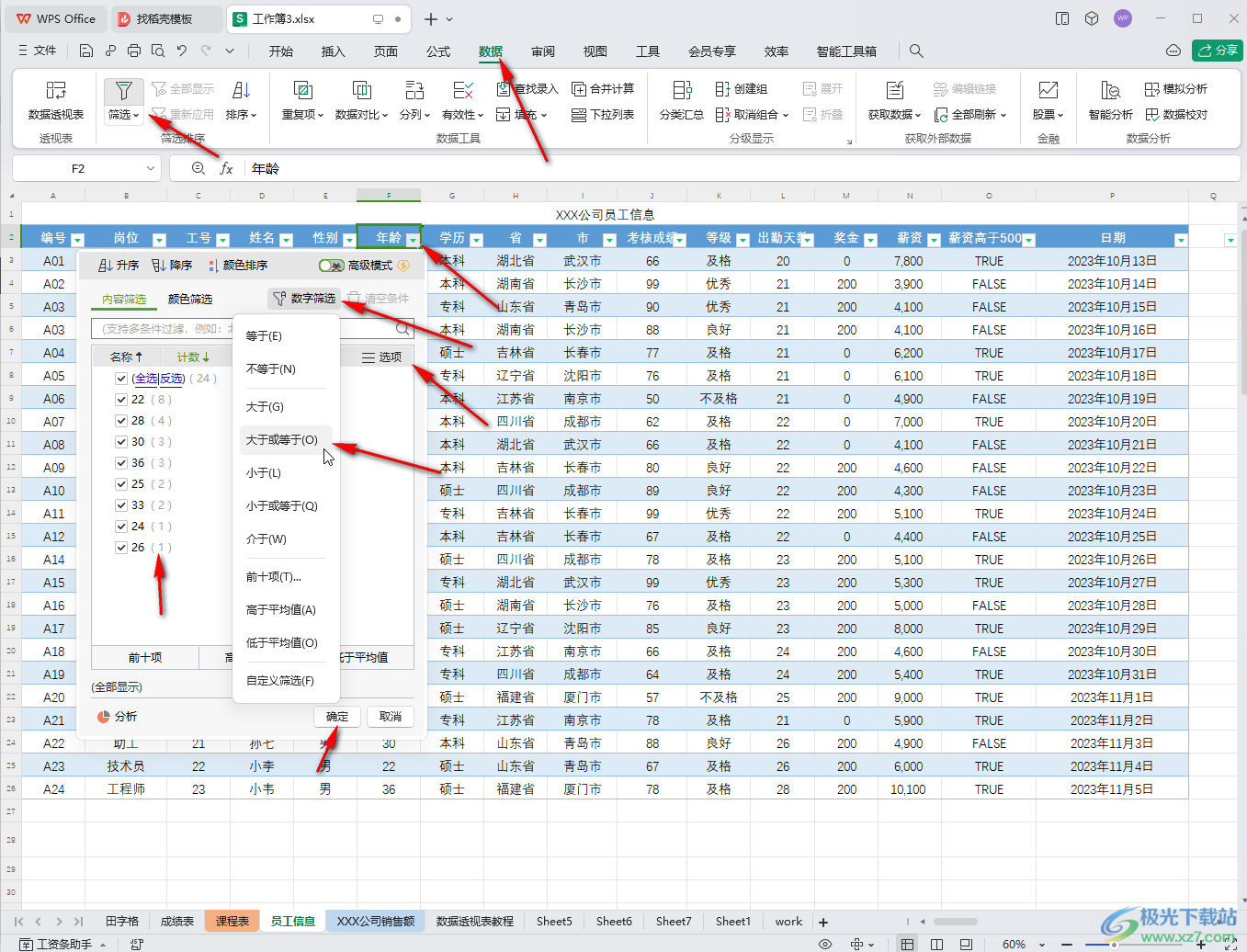
Task: Click the filter search input field
Action: click(x=253, y=329)
